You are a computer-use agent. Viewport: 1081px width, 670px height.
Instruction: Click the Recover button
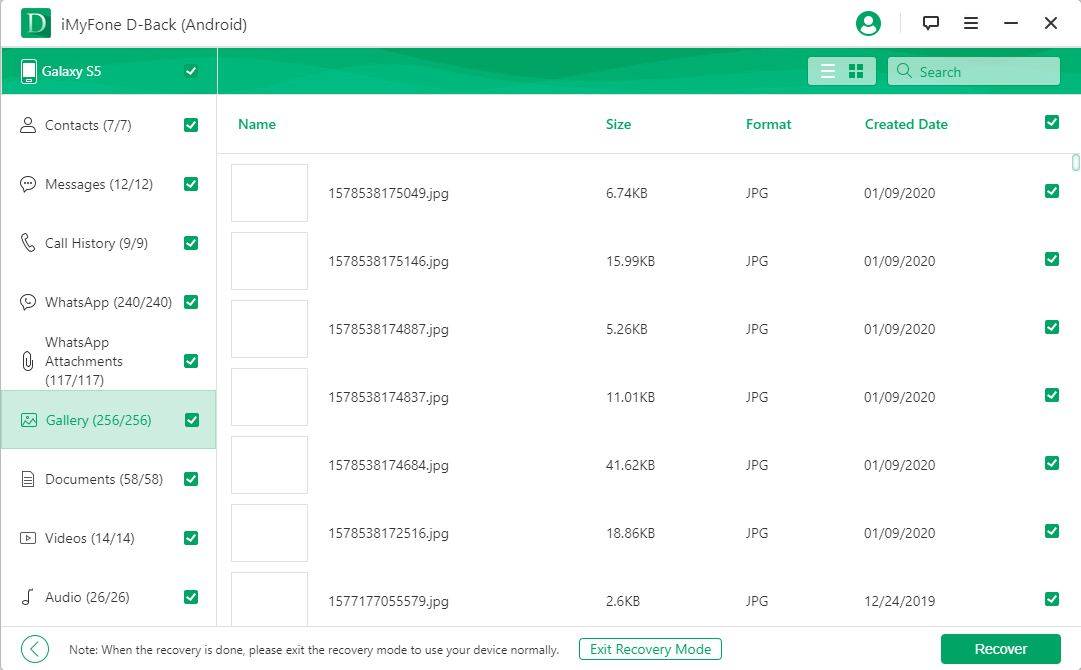coord(1000,649)
